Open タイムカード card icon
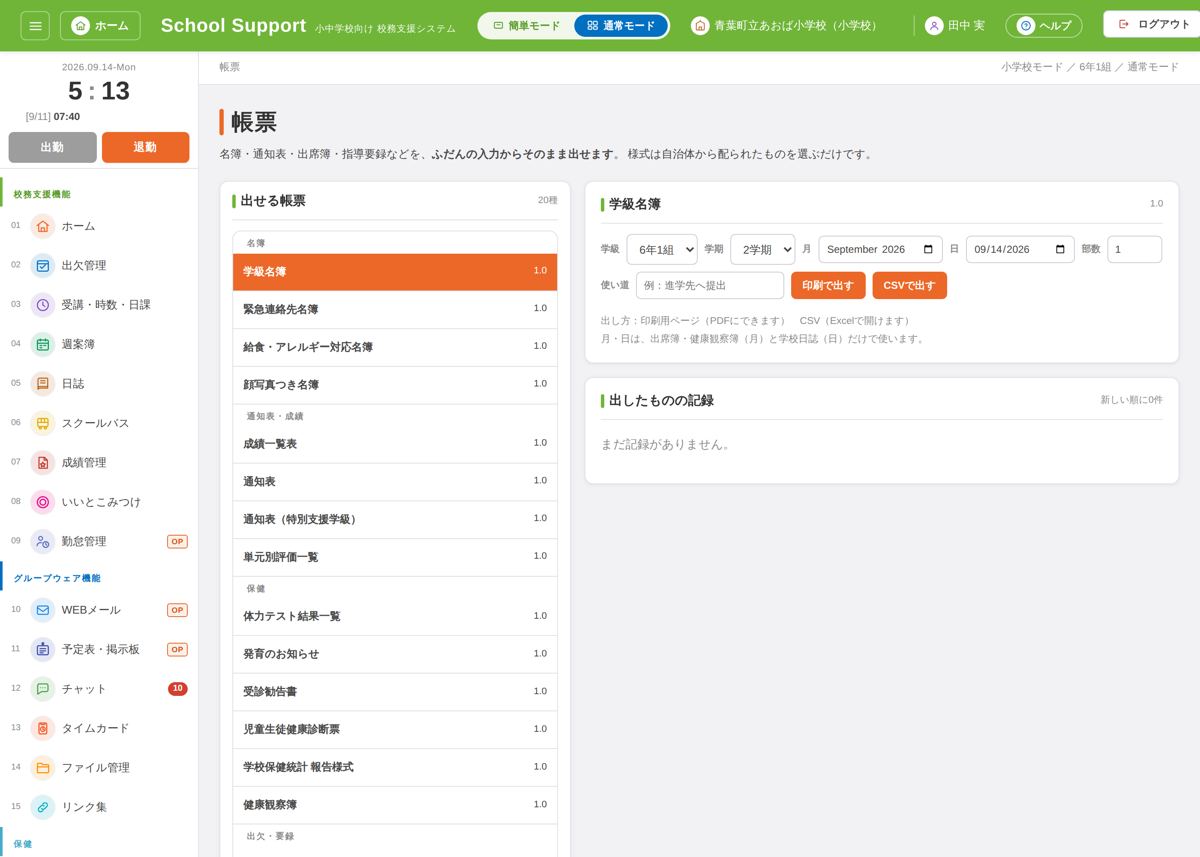 42,728
